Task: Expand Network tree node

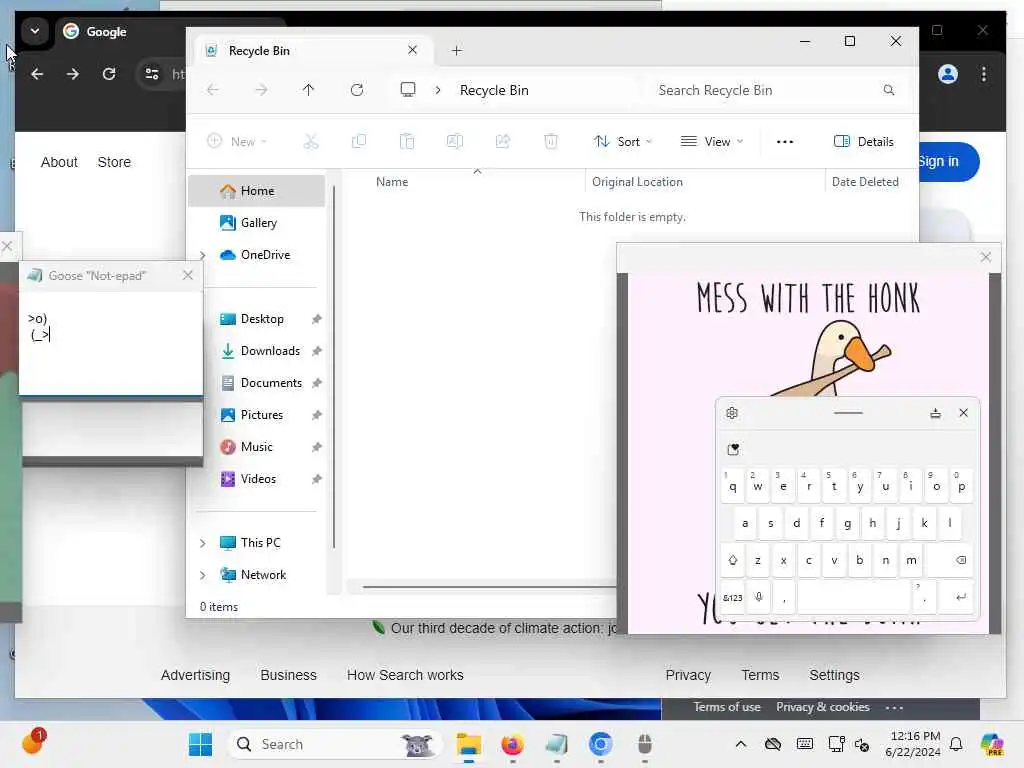Action: [202, 575]
